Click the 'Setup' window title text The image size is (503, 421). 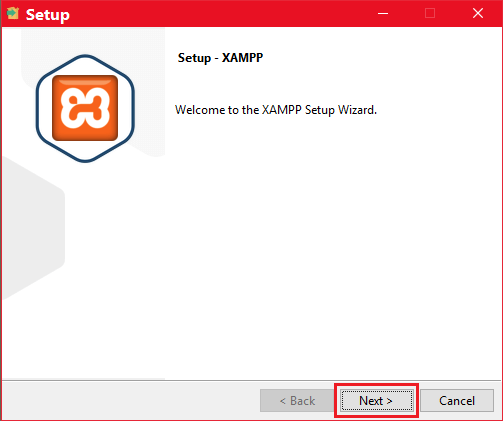click(x=48, y=15)
